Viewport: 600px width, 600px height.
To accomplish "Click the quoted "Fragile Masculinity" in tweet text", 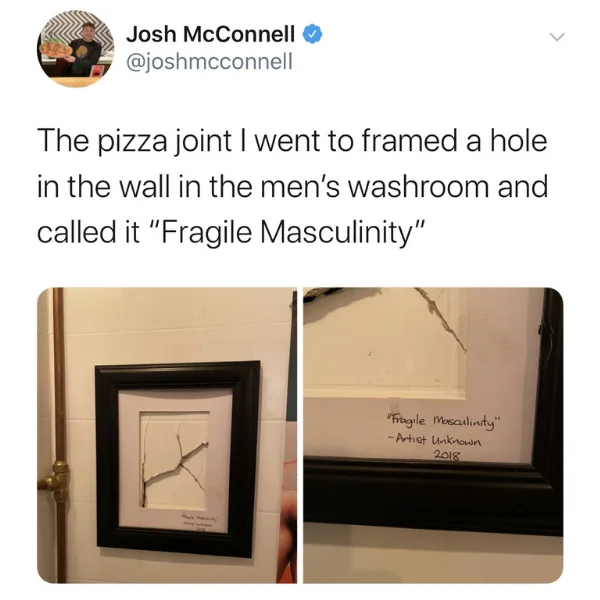I will pyautogui.click(x=290, y=232).
